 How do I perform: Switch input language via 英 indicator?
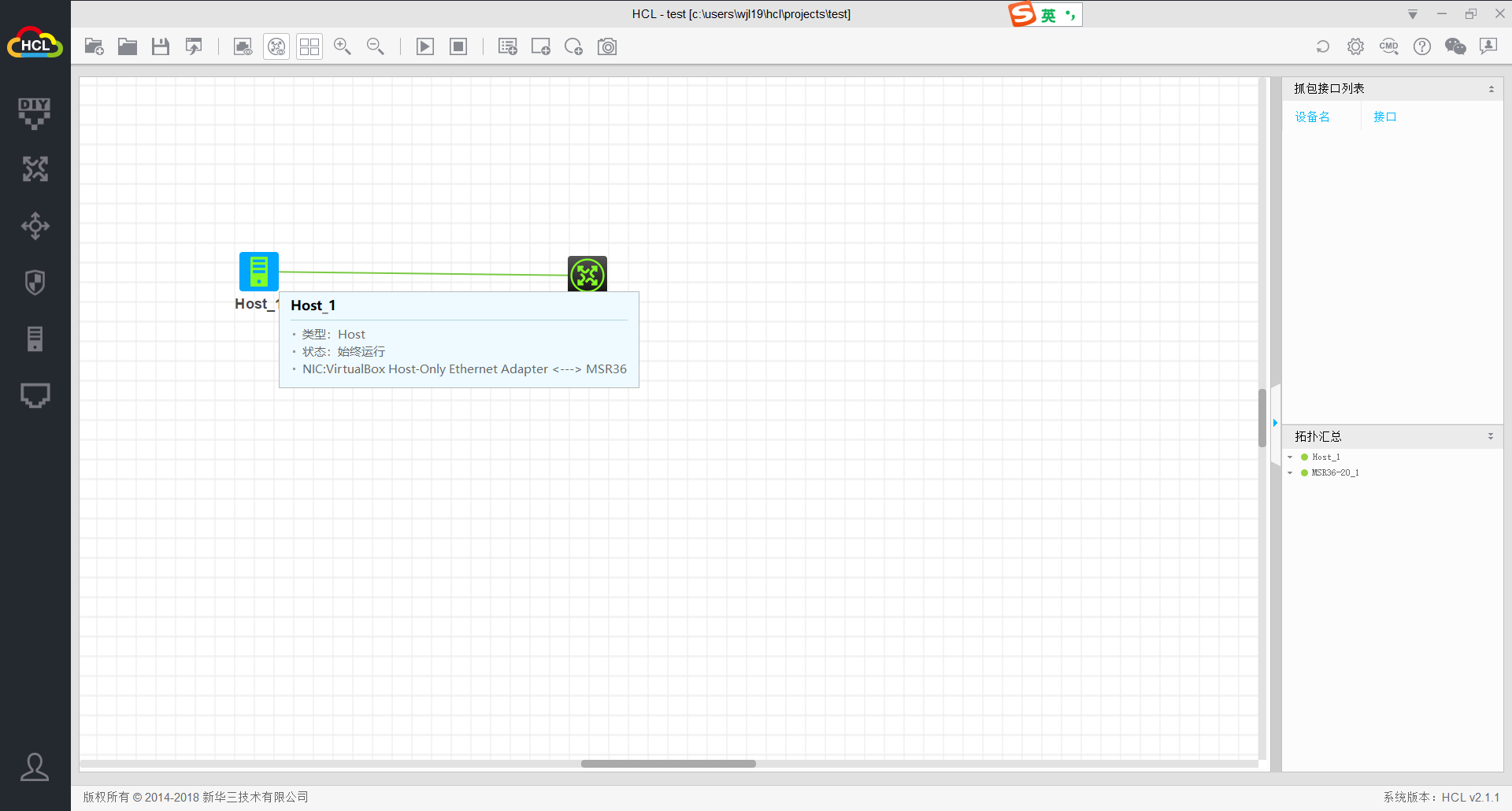pos(1048,15)
